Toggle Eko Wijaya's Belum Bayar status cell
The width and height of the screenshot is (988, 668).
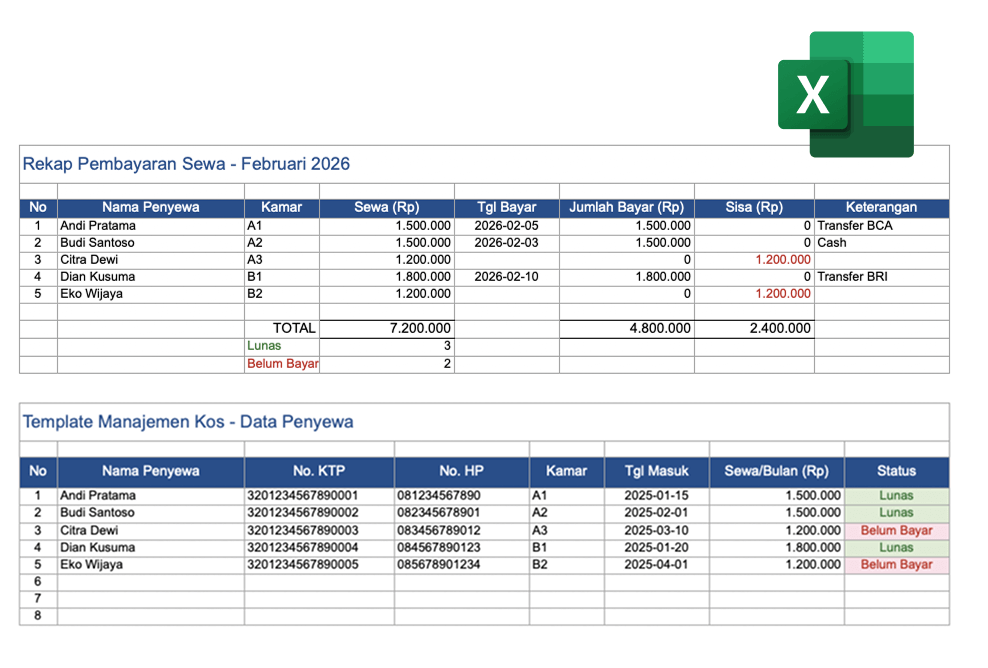pyautogui.click(x=897, y=565)
